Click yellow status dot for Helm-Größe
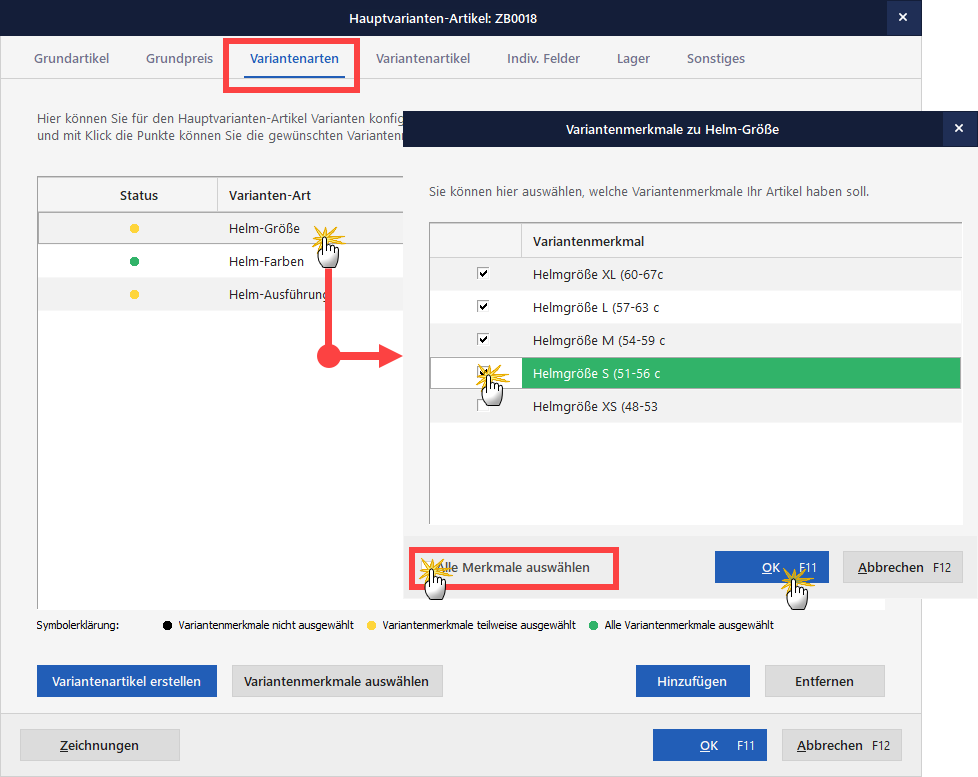978x777 pixels. point(134,229)
